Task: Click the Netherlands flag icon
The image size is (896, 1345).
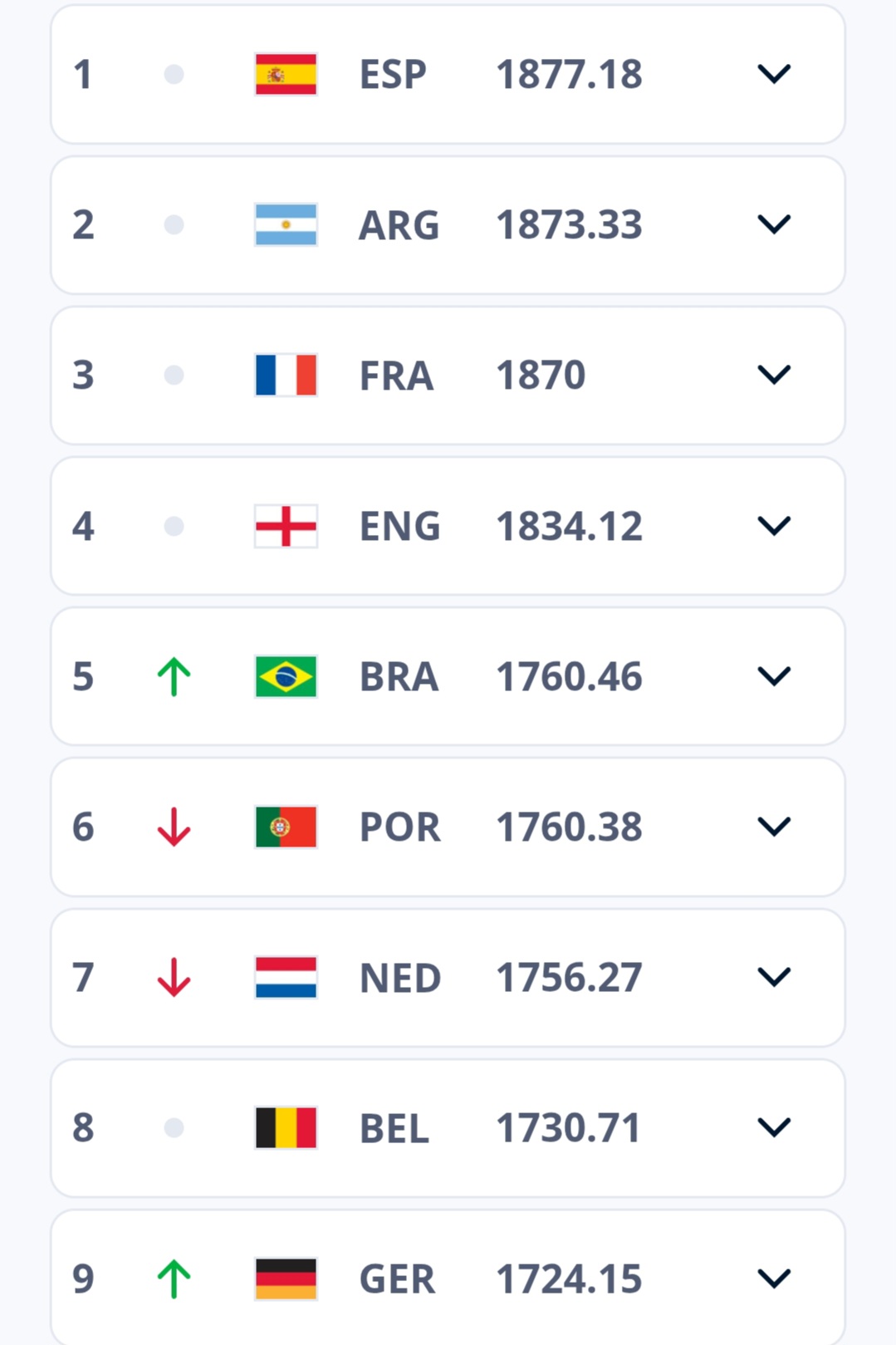Action: (x=286, y=977)
